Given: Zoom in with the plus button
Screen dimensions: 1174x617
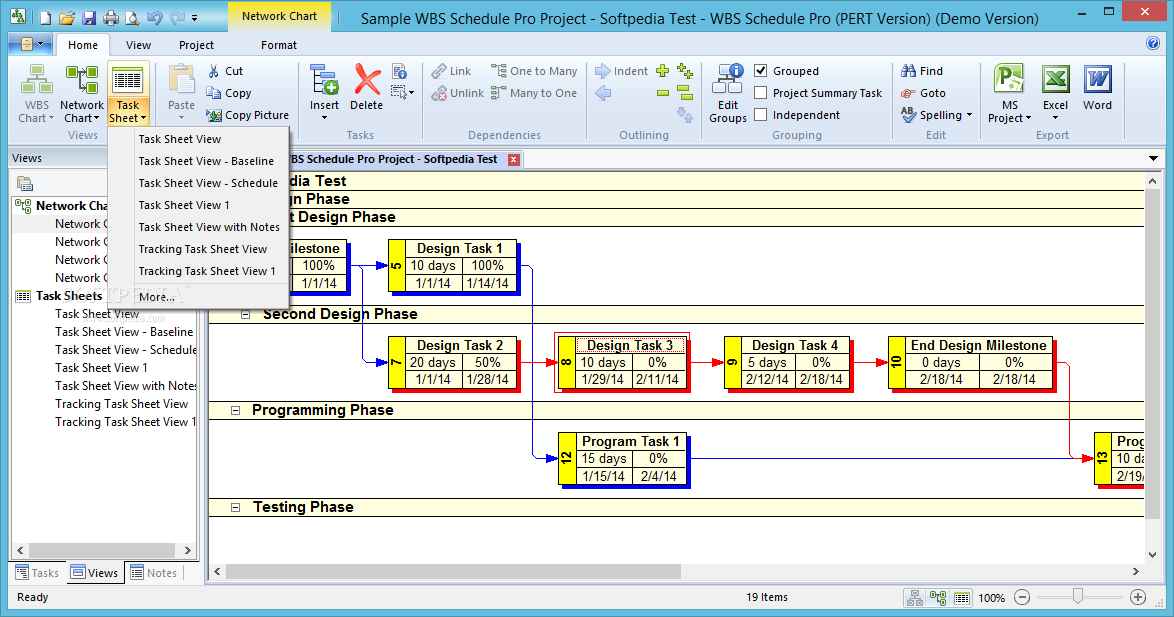Looking at the screenshot, I should 1138,598.
